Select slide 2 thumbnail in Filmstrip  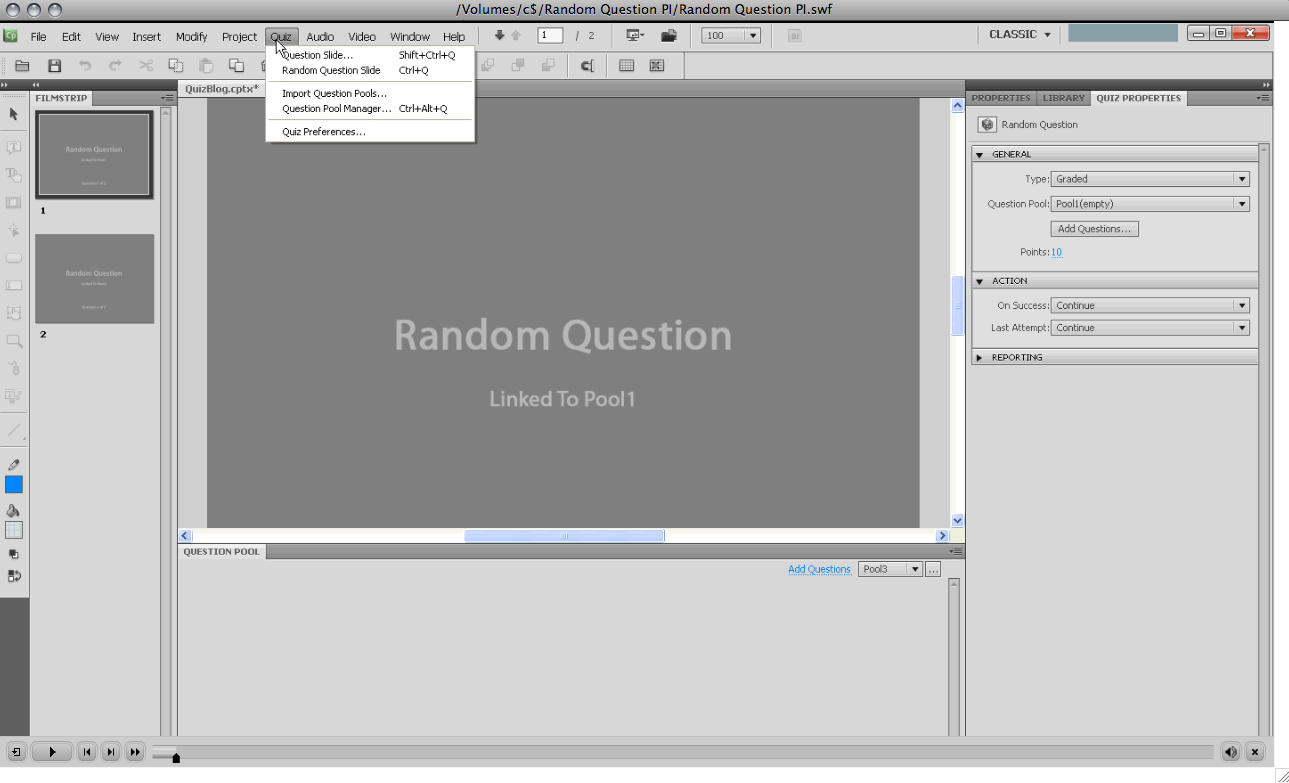click(94, 279)
